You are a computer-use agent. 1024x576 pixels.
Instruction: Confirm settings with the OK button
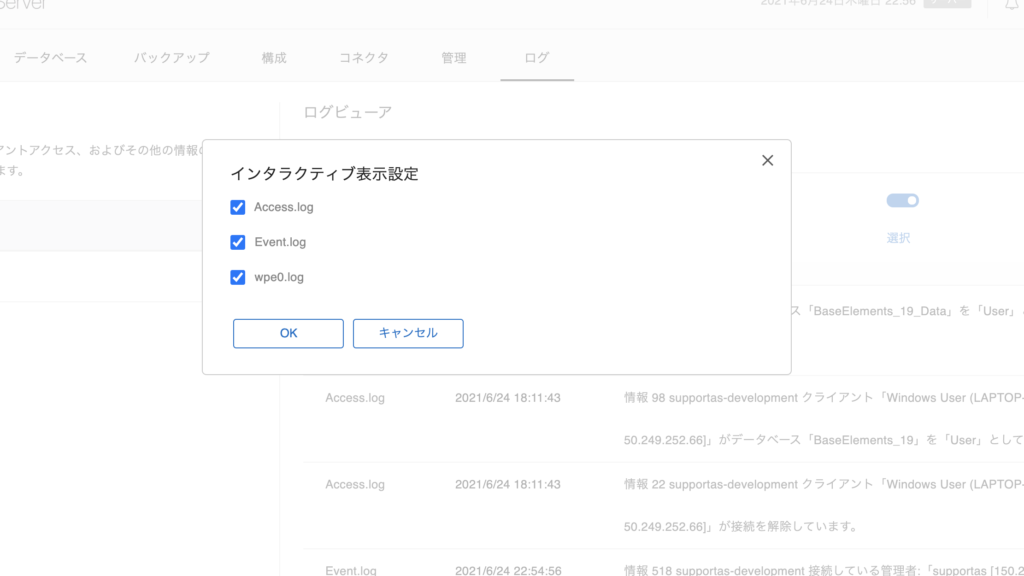[288, 333]
